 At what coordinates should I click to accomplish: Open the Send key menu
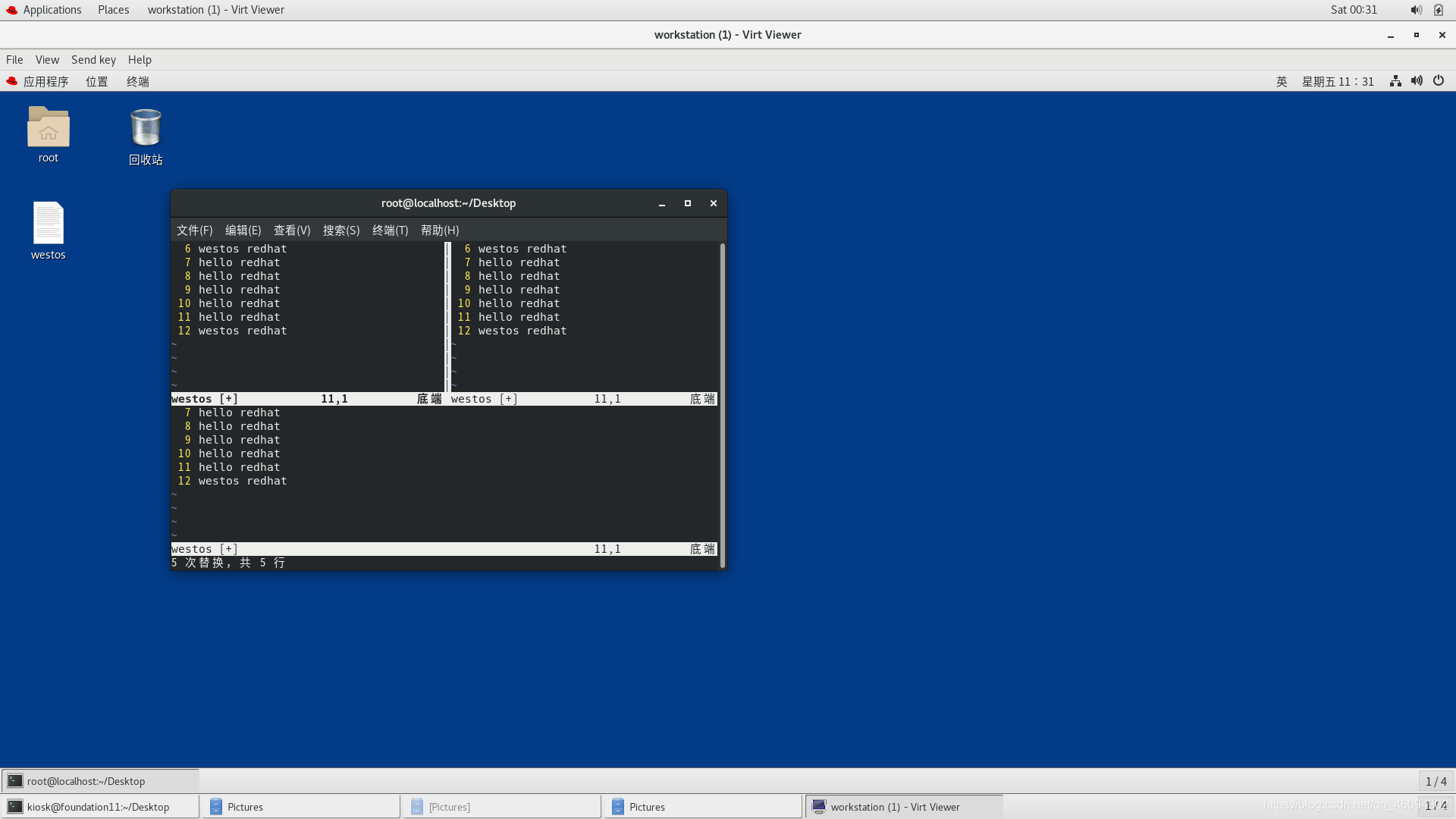[x=93, y=60]
